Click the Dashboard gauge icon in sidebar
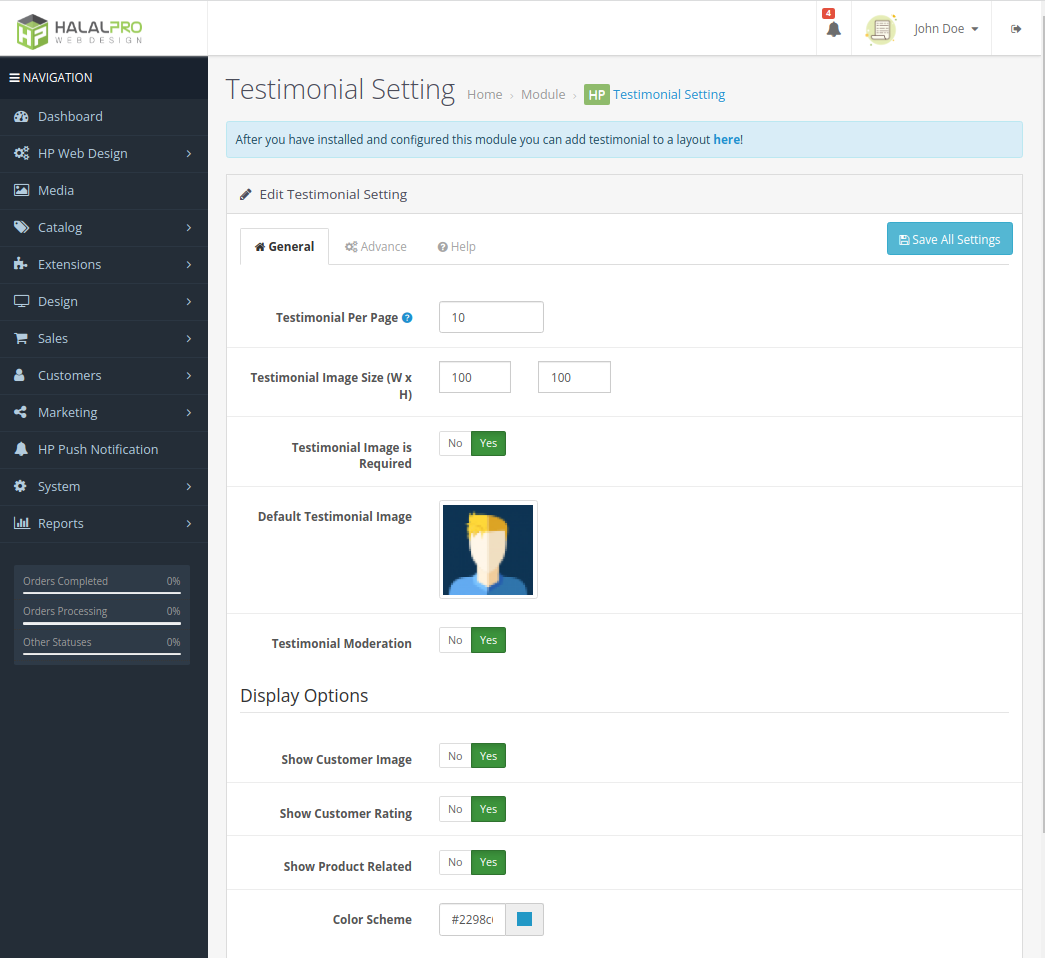The width and height of the screenshot is (1045, 958). coord(21,117)
